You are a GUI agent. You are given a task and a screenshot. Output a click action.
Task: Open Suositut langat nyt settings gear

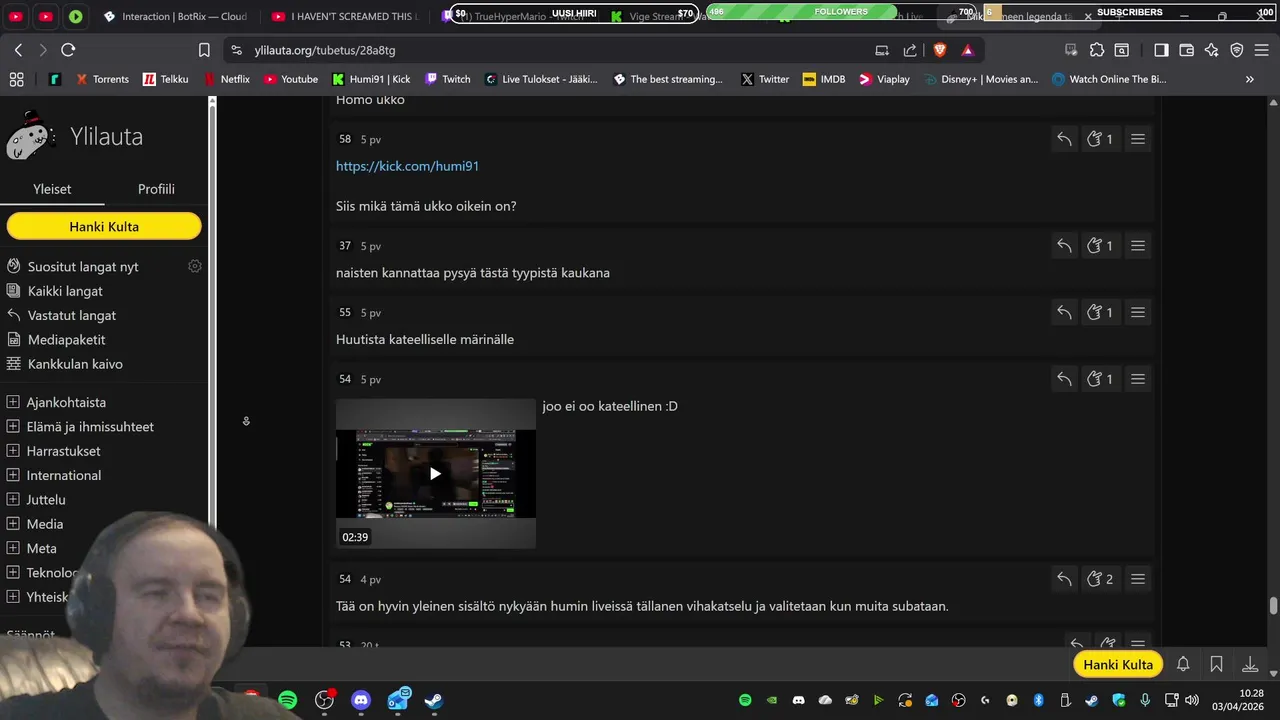pyautogui.click(x=195, y=266)
